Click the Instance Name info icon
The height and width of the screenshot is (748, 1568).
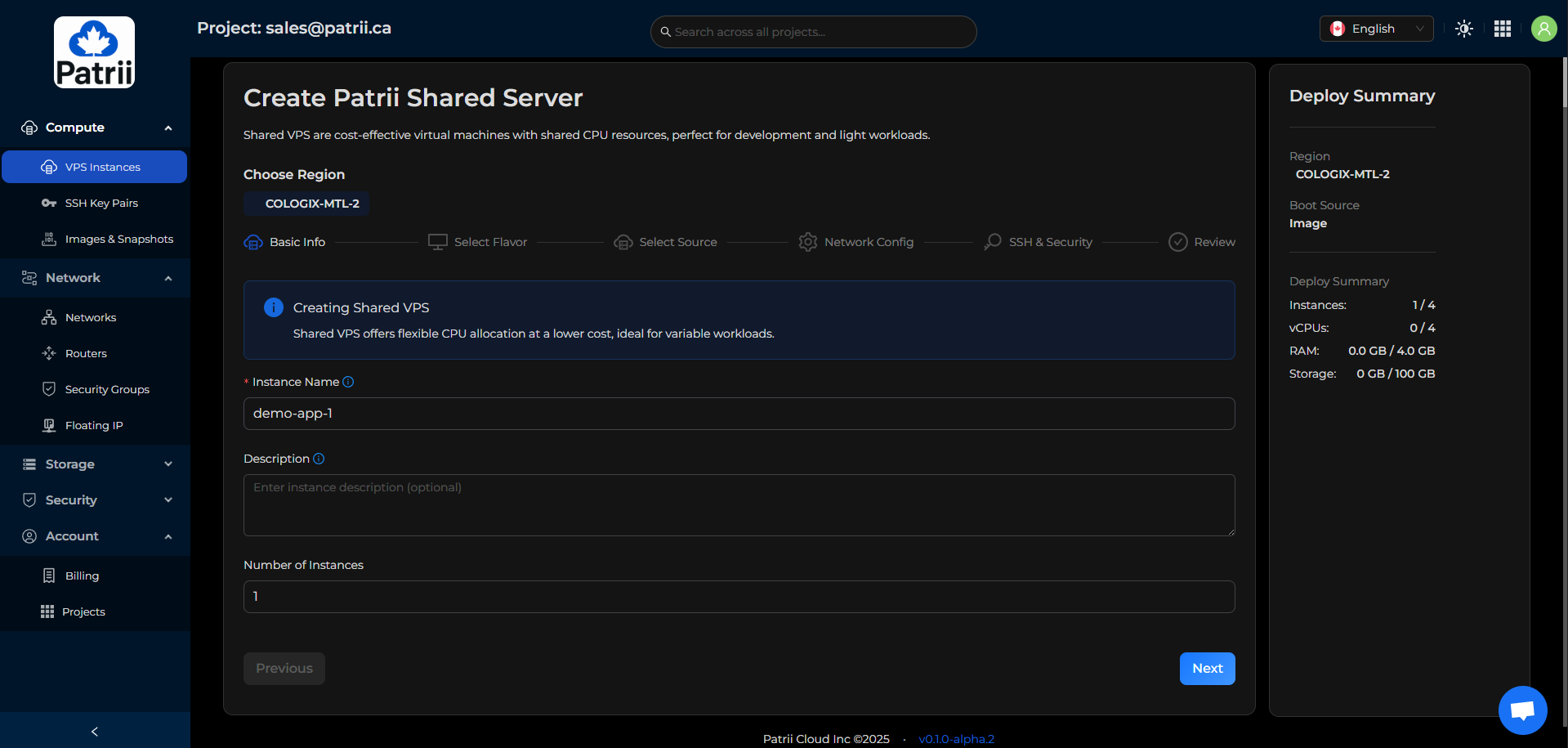pos(348,382)
